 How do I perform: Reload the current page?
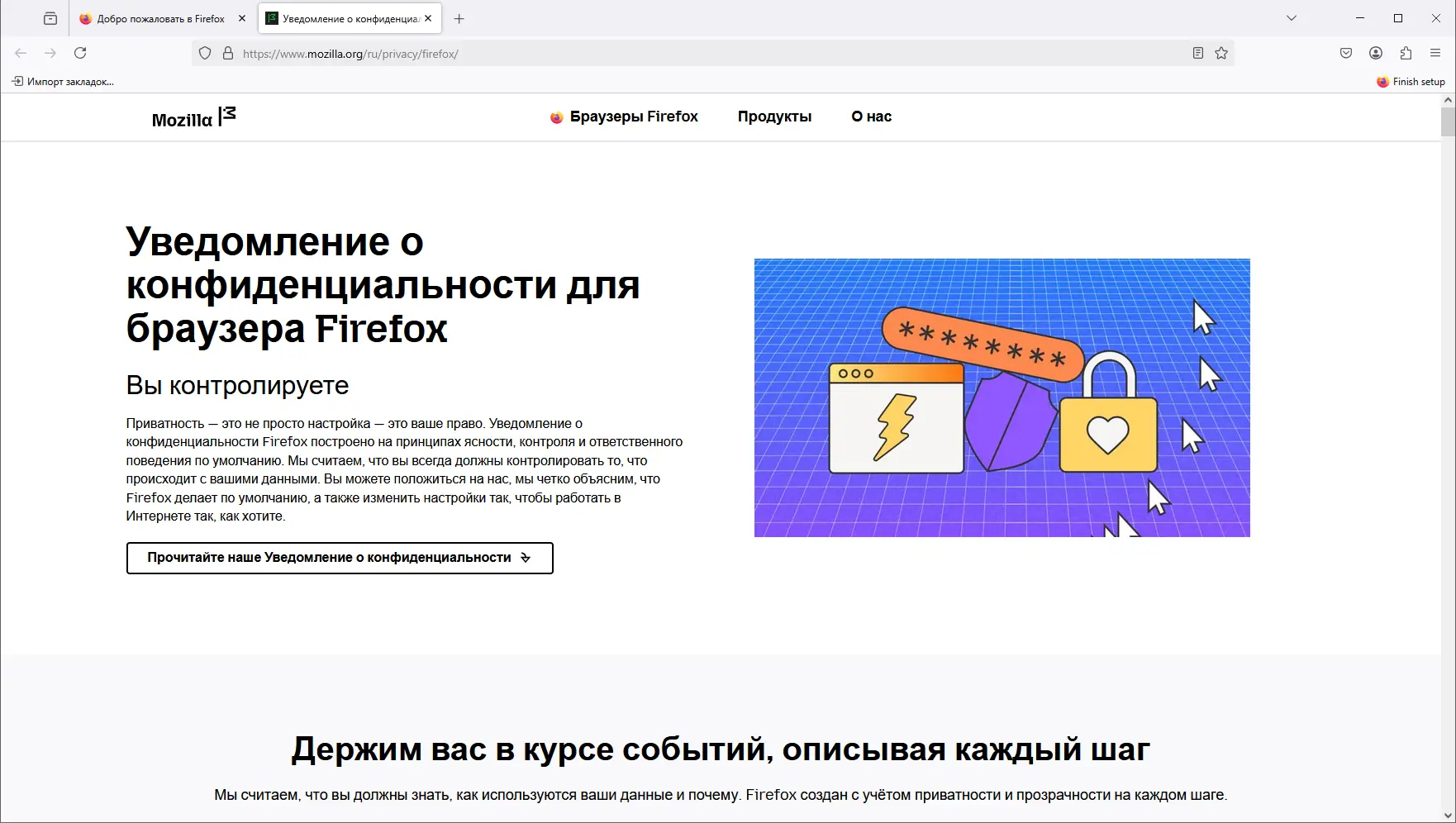[x=80, y=53]
